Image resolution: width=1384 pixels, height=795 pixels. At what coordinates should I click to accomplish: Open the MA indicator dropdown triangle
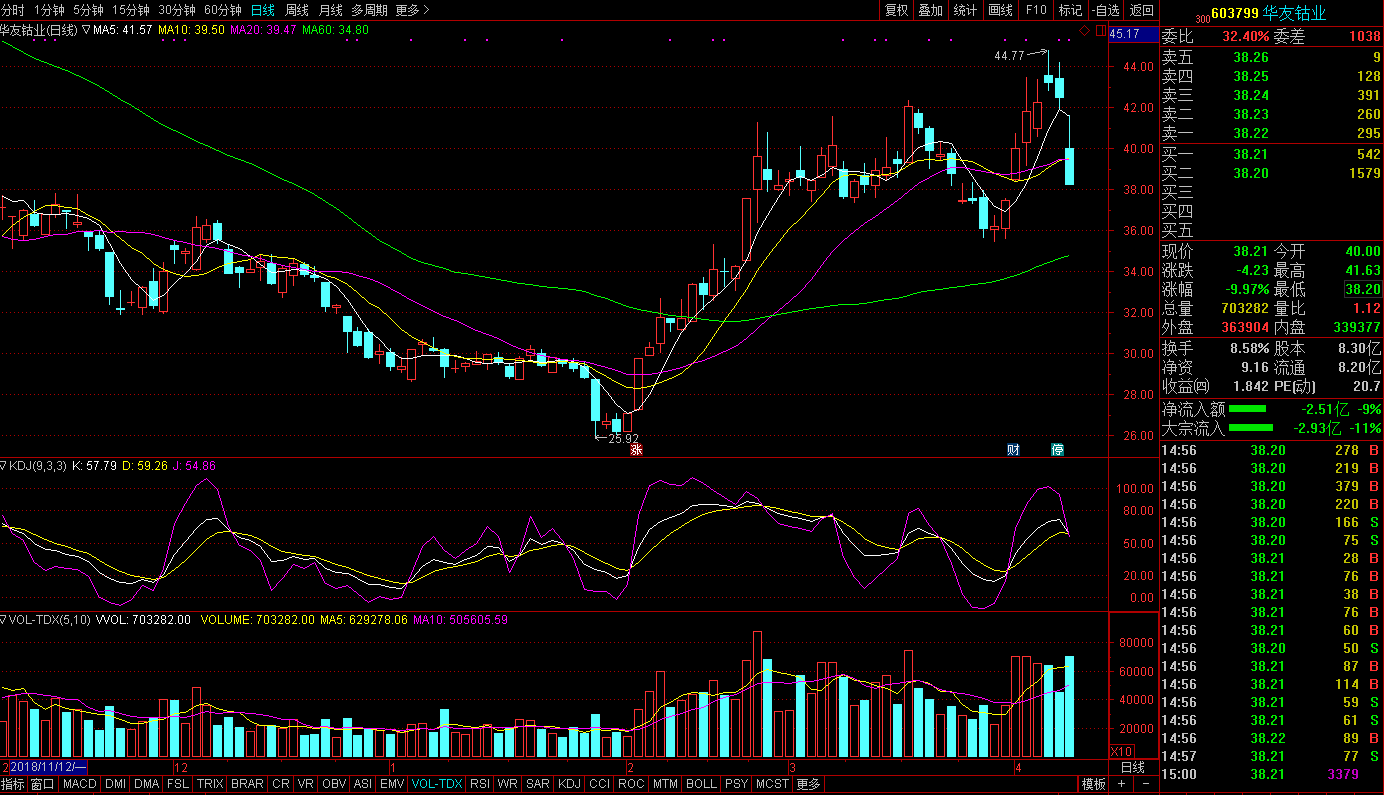coord(86,30)
